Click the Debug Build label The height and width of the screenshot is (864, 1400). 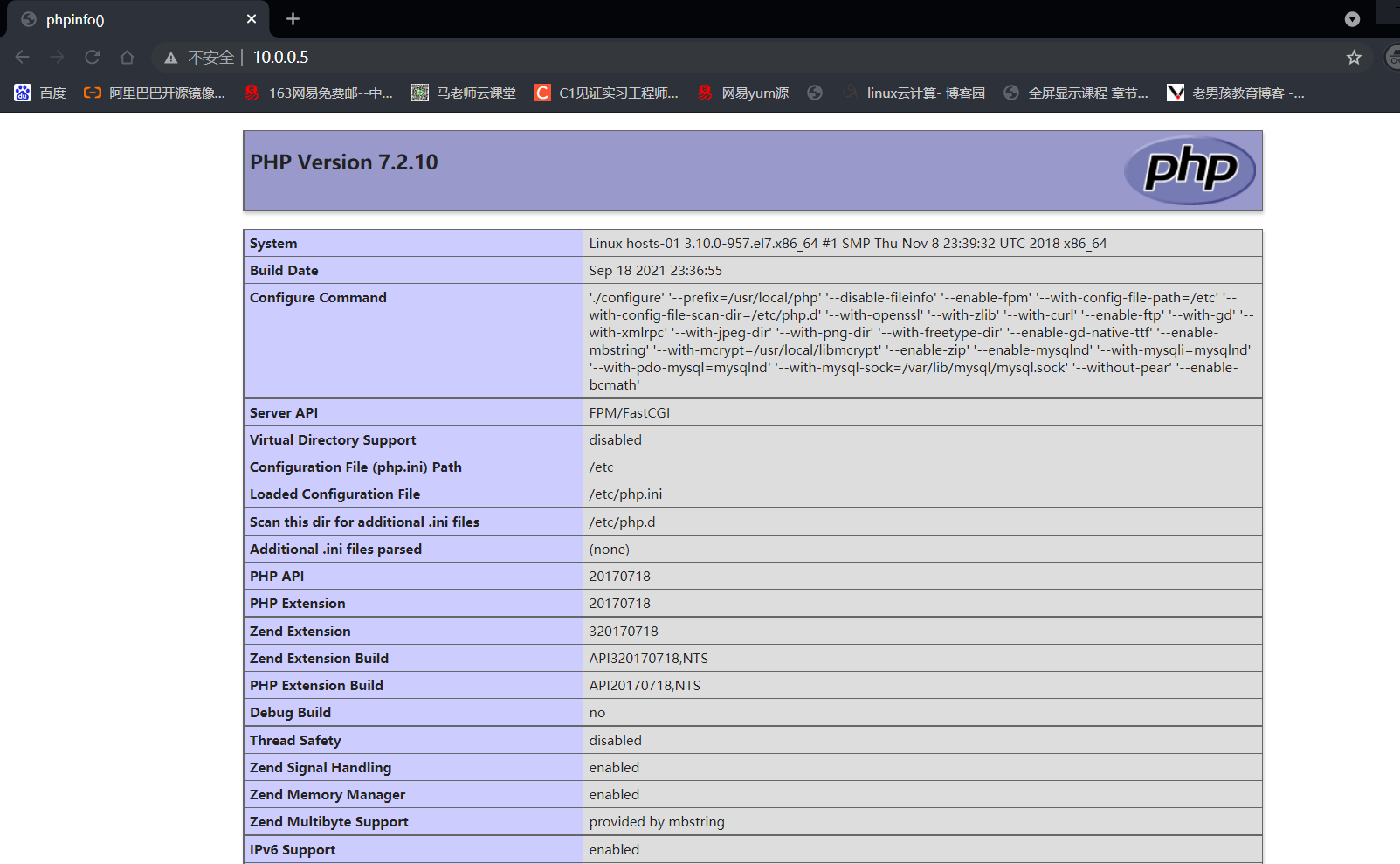click(290, 713)
